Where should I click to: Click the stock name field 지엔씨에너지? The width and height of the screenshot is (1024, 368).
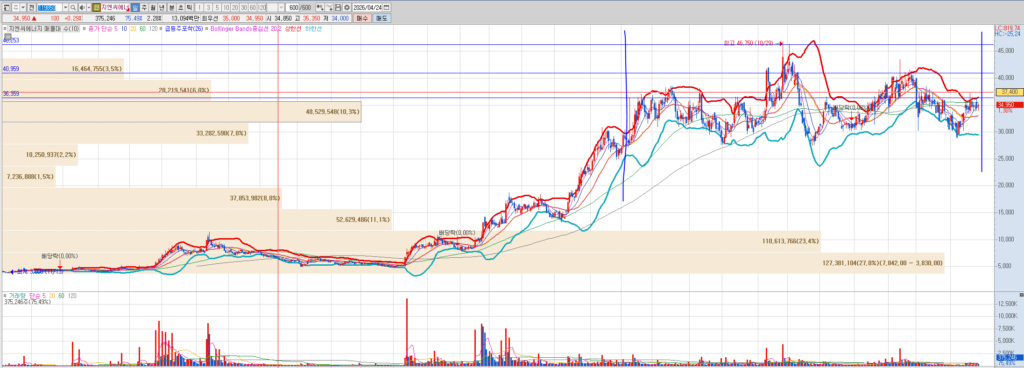click(x=115, y=7)
